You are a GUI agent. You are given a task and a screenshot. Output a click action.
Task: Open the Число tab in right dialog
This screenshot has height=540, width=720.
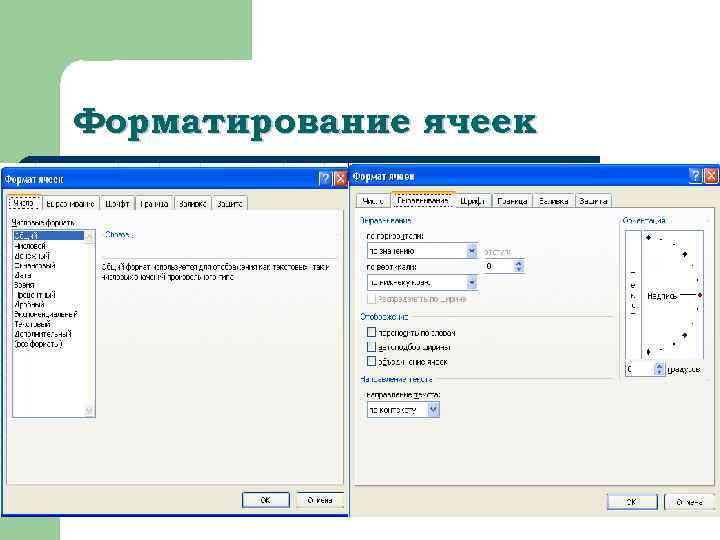click(372, 201)
